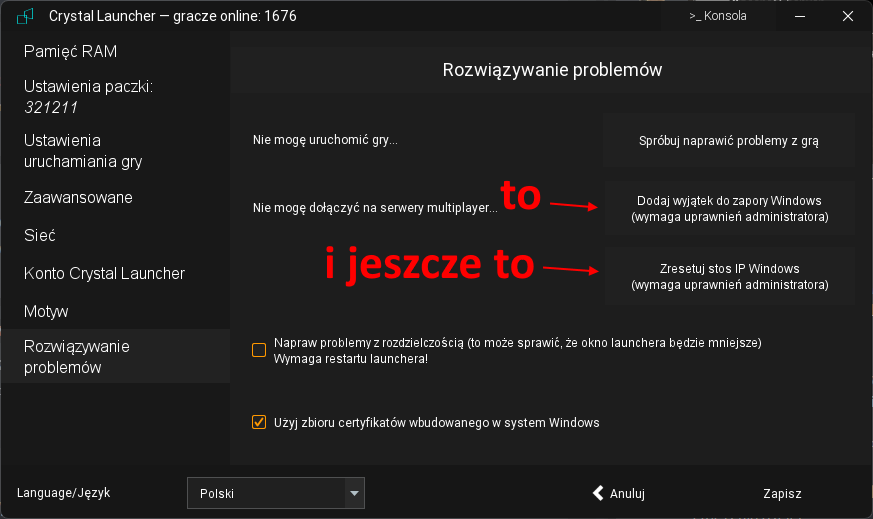The height and width of the screenshot is (519, 873).
Task: Open Konto Crystal Launcher settings
Action: coord(104,274)
